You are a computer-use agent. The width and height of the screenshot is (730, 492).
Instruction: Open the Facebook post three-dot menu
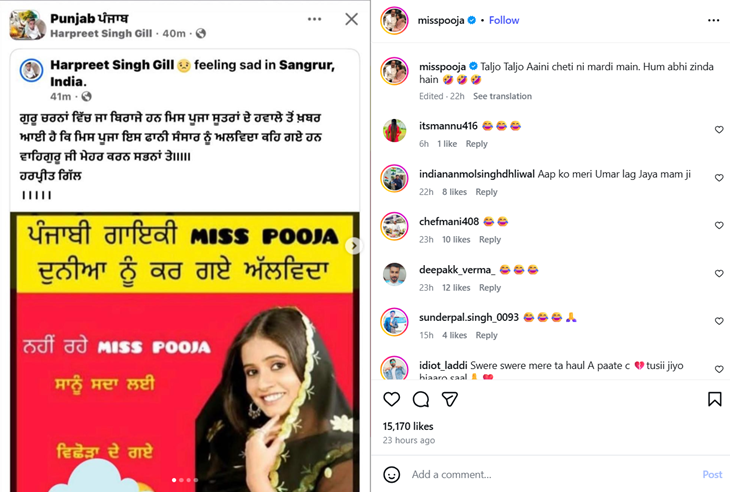pyautogui.click(x=315, y=19)
